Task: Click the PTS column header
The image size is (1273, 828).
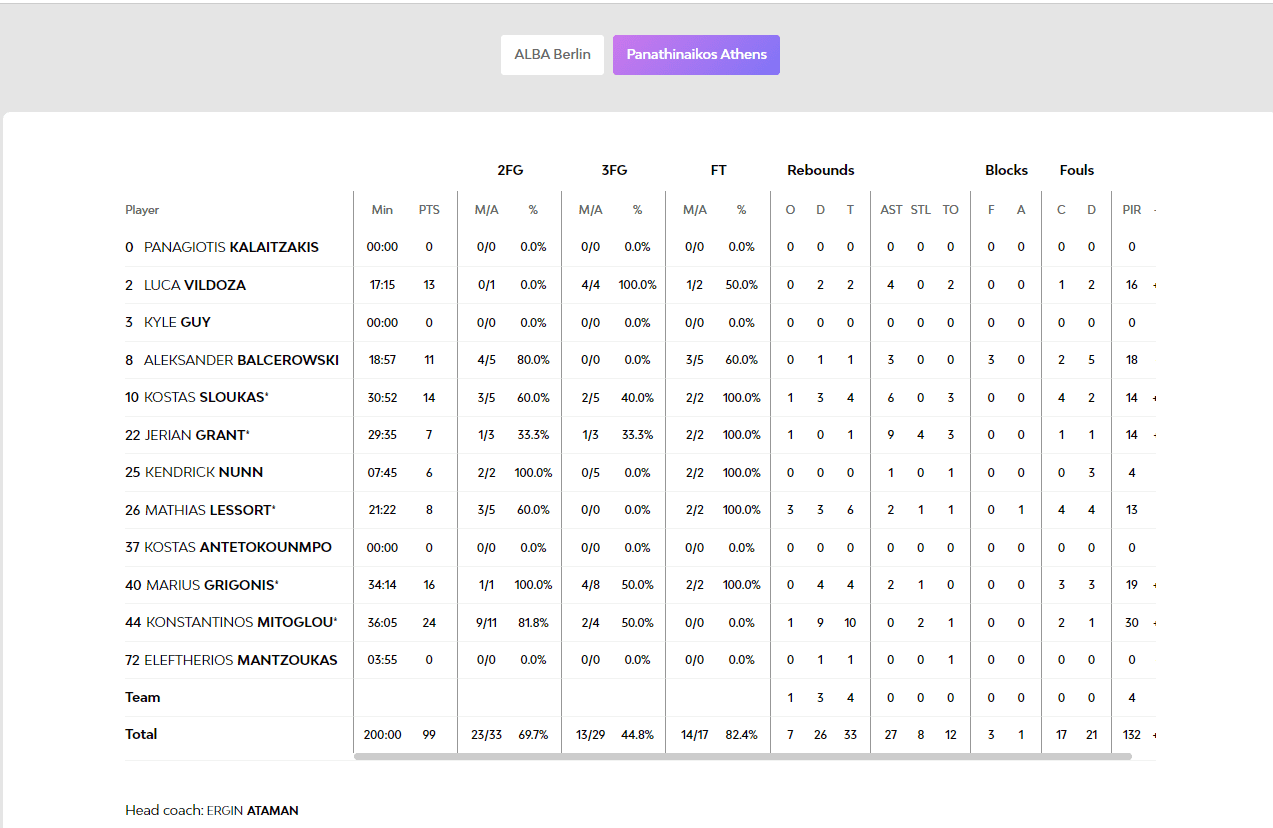Action: (429, 210)
